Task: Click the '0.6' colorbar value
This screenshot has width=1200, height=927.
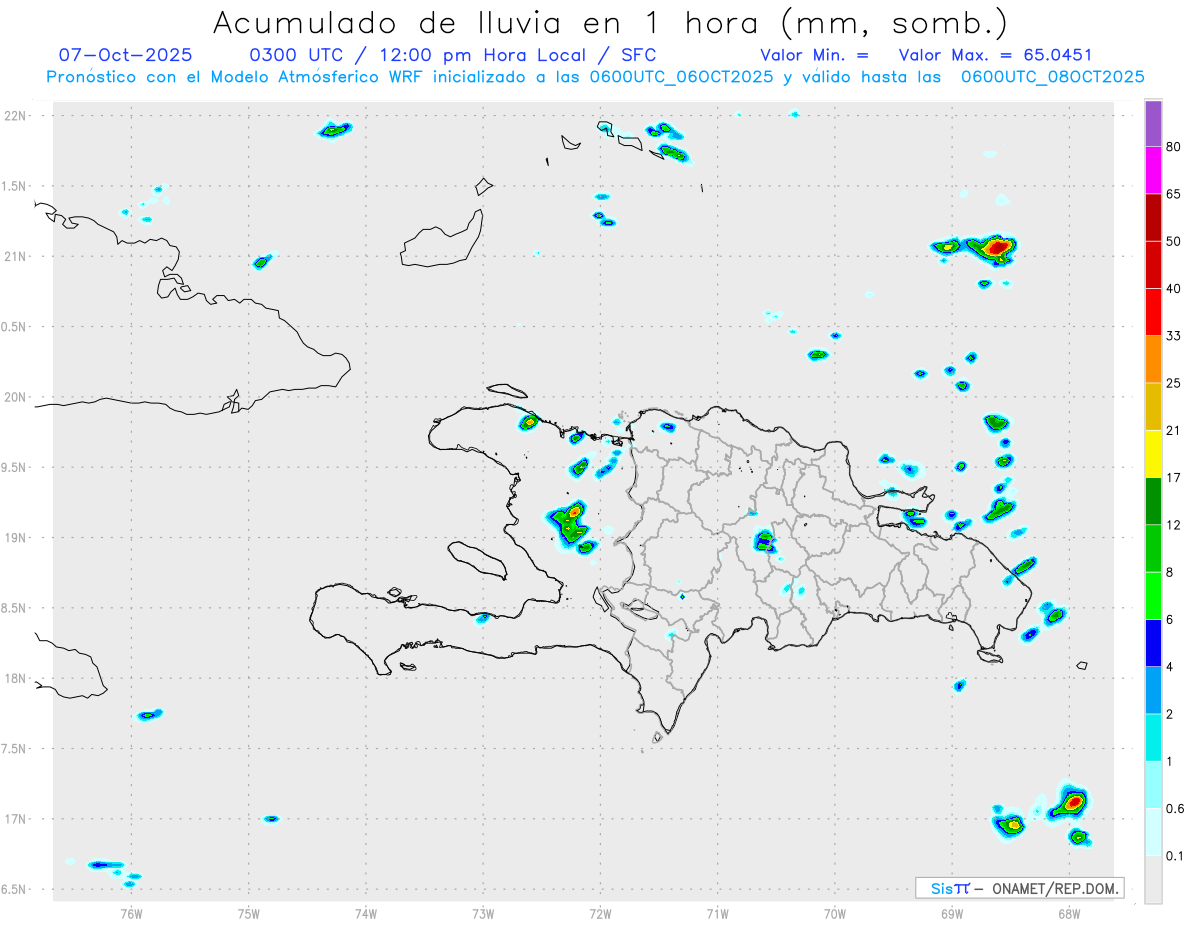Action: 1176,808
